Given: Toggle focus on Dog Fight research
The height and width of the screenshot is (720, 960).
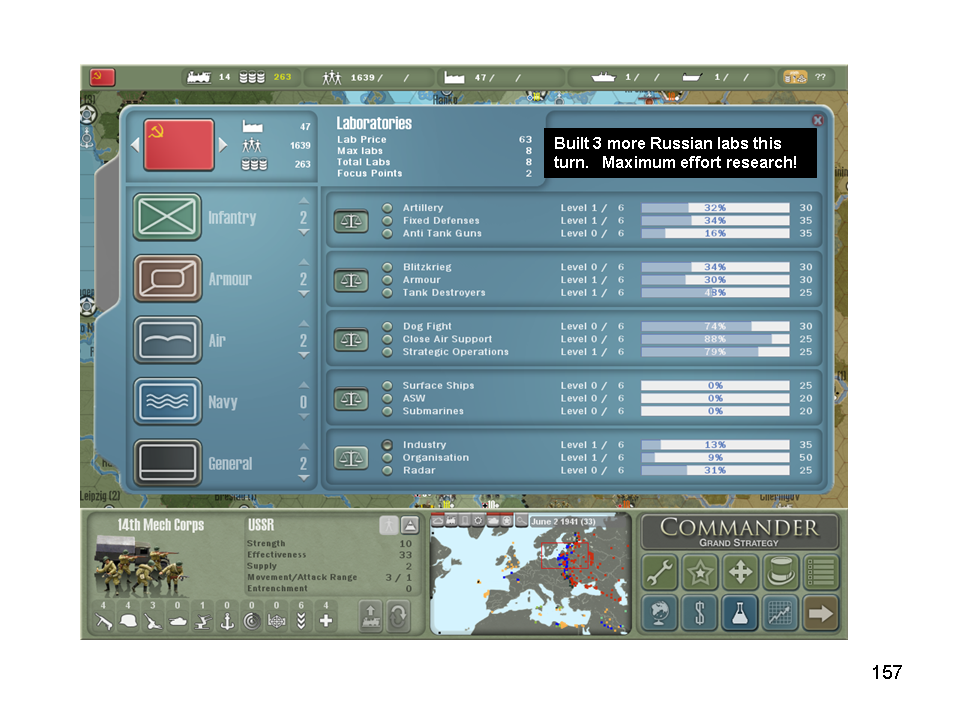Looking at the screenshot, I should pyautogui.click(x=387, y=326).
